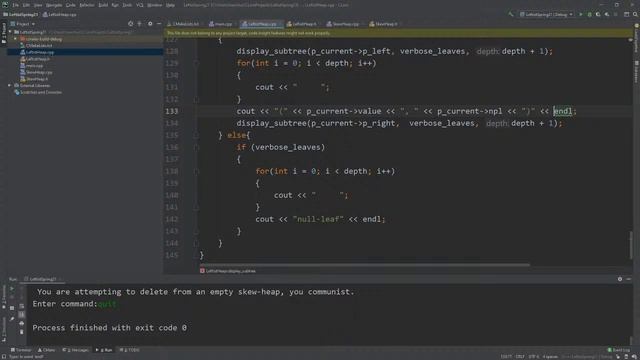Switch to main.cpp editor tab
Viewport: 640px width, 360px height.
coord(221,24)
